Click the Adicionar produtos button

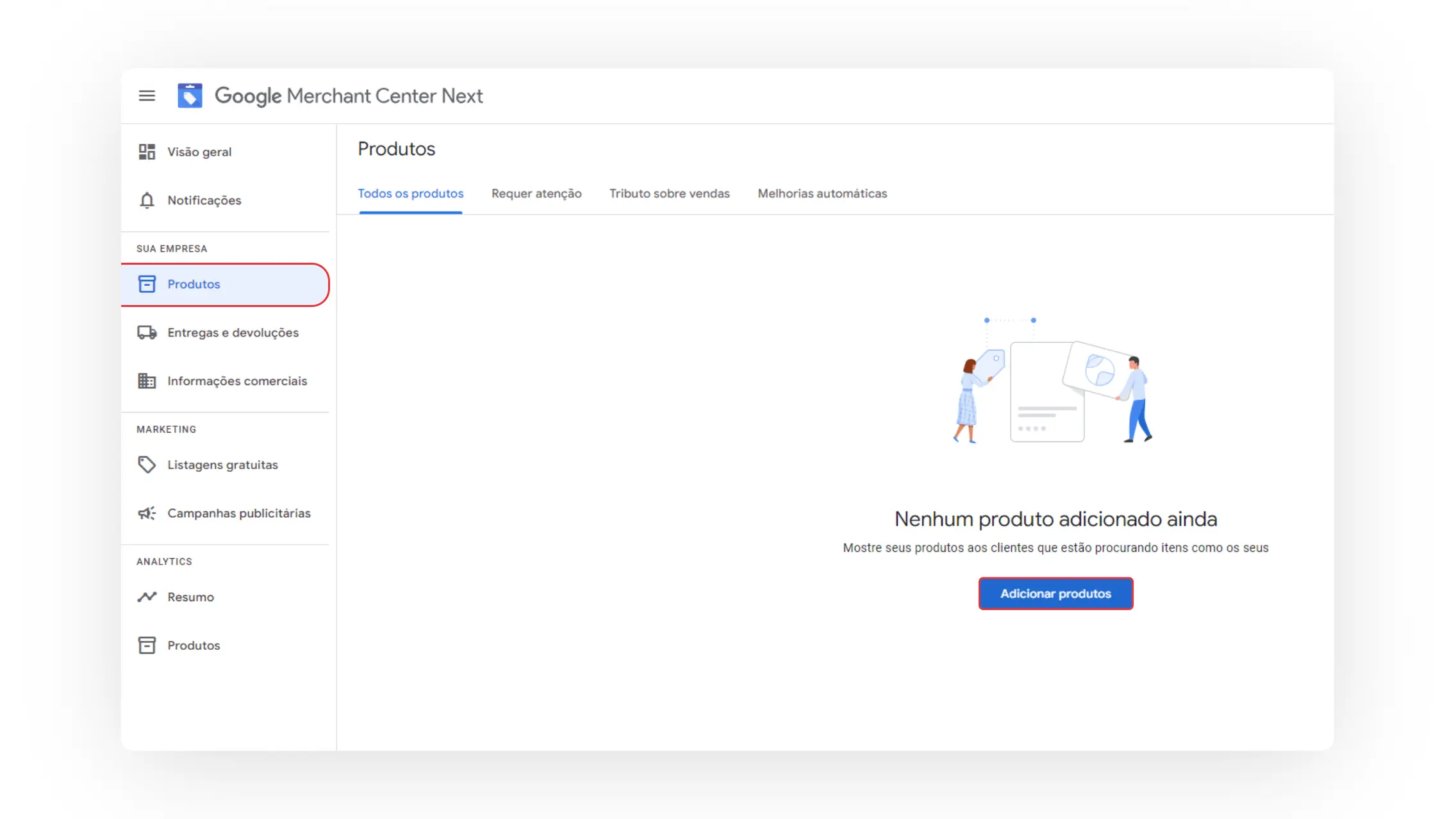[1055, 593]
